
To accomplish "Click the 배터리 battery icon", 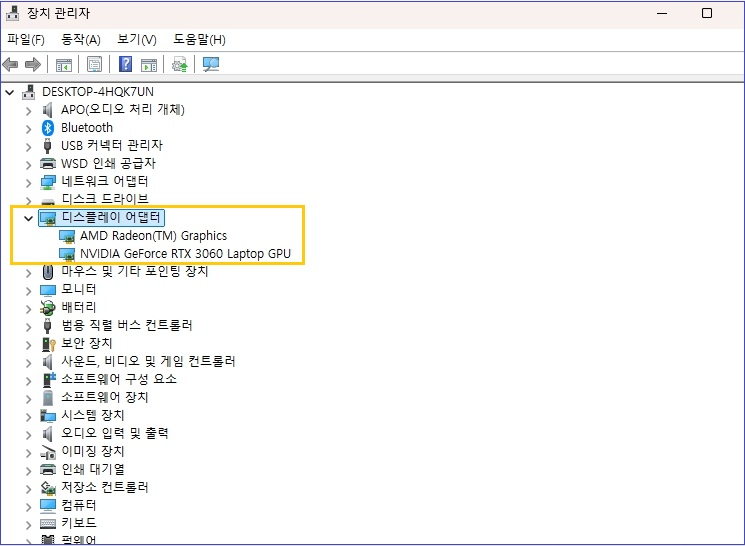I will pos(48,308).
